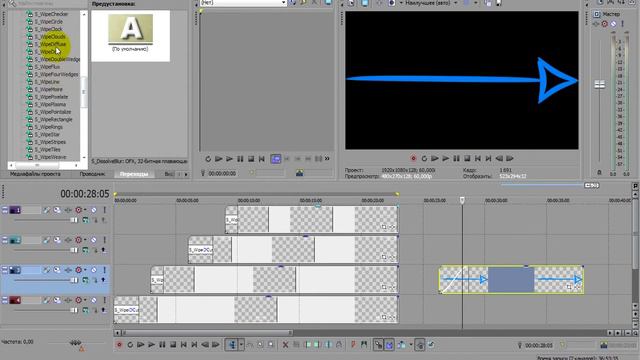Screen dimensions: 640x360
Task: Stop playback in video preview window
Action: point(467,158)
